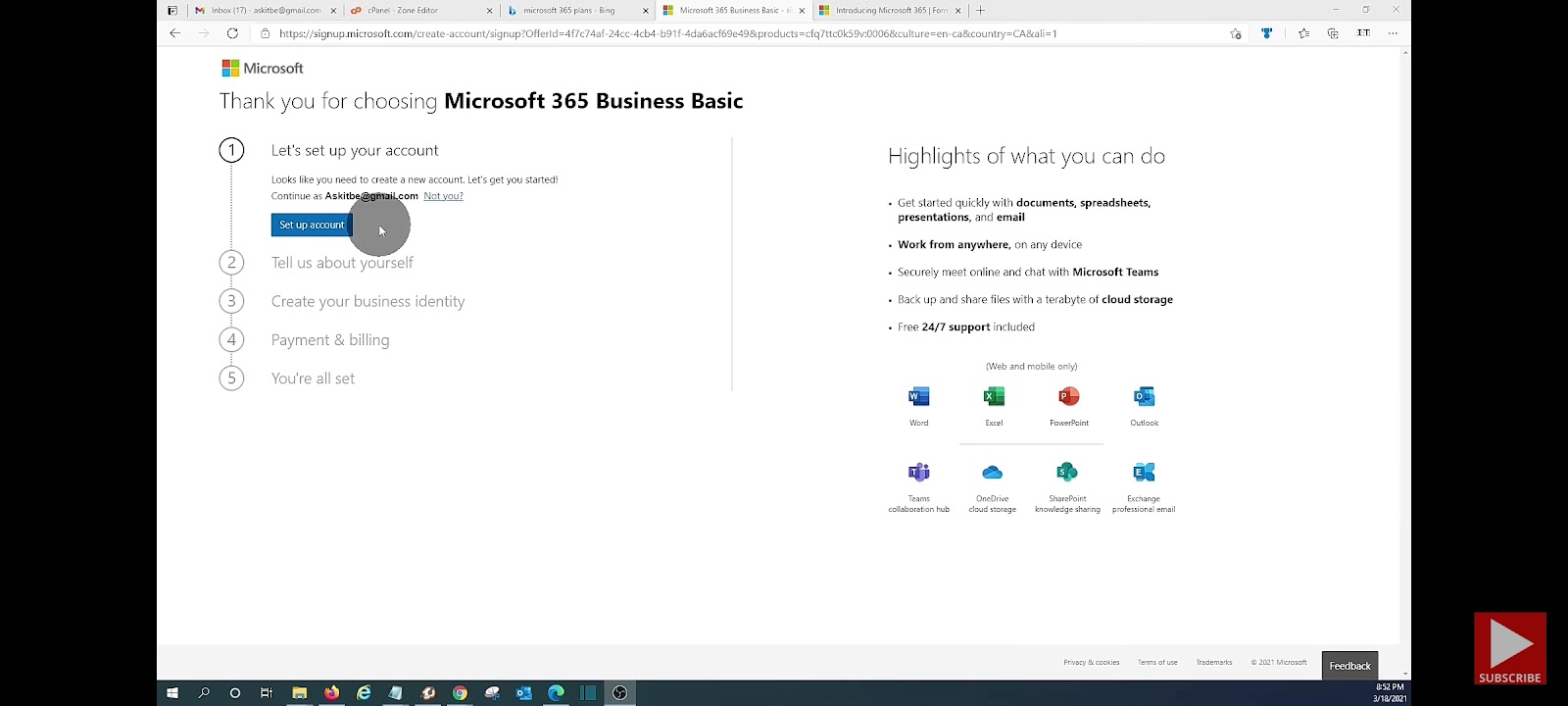Close the cPanel Zone Editor tab
This screenshot has width=1568, height=706.
[489, 11]
